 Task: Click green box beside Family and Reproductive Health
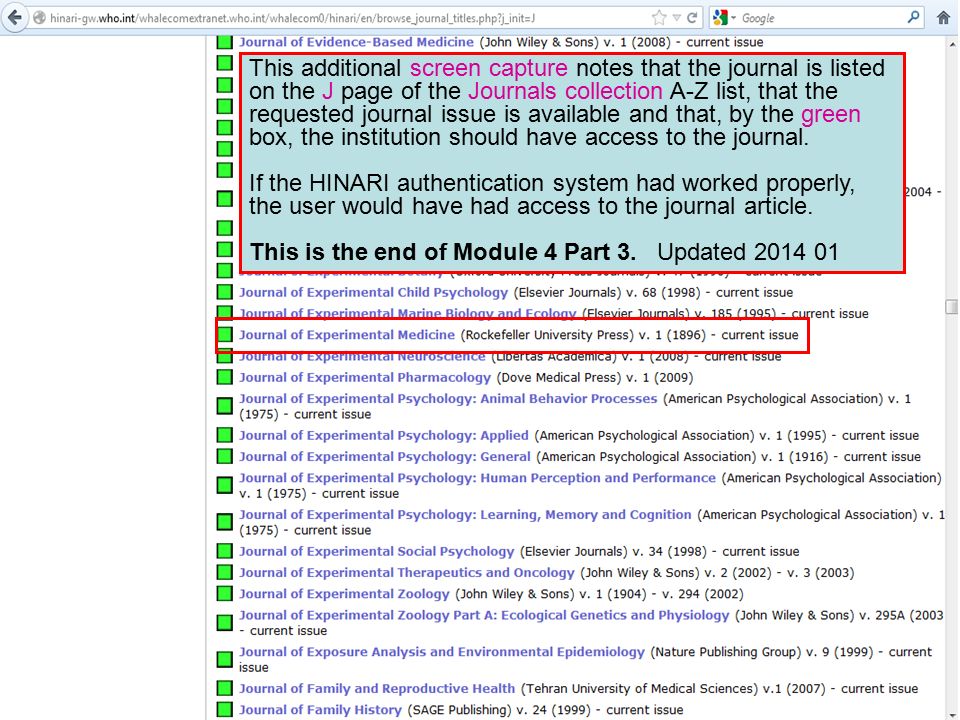click(x=225, y=688)
